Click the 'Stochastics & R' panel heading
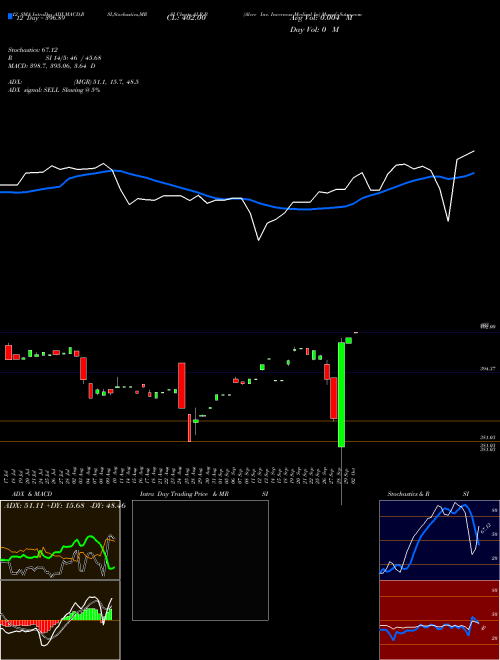This screenshot has width=500, height=660. pyautogui.click(x=409, y=494)
